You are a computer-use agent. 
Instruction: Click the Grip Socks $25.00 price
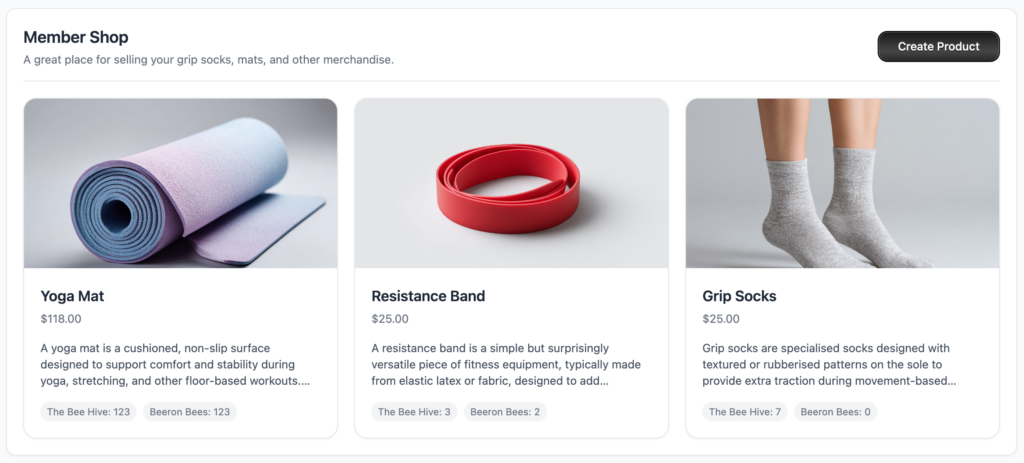tap(721, 319)
